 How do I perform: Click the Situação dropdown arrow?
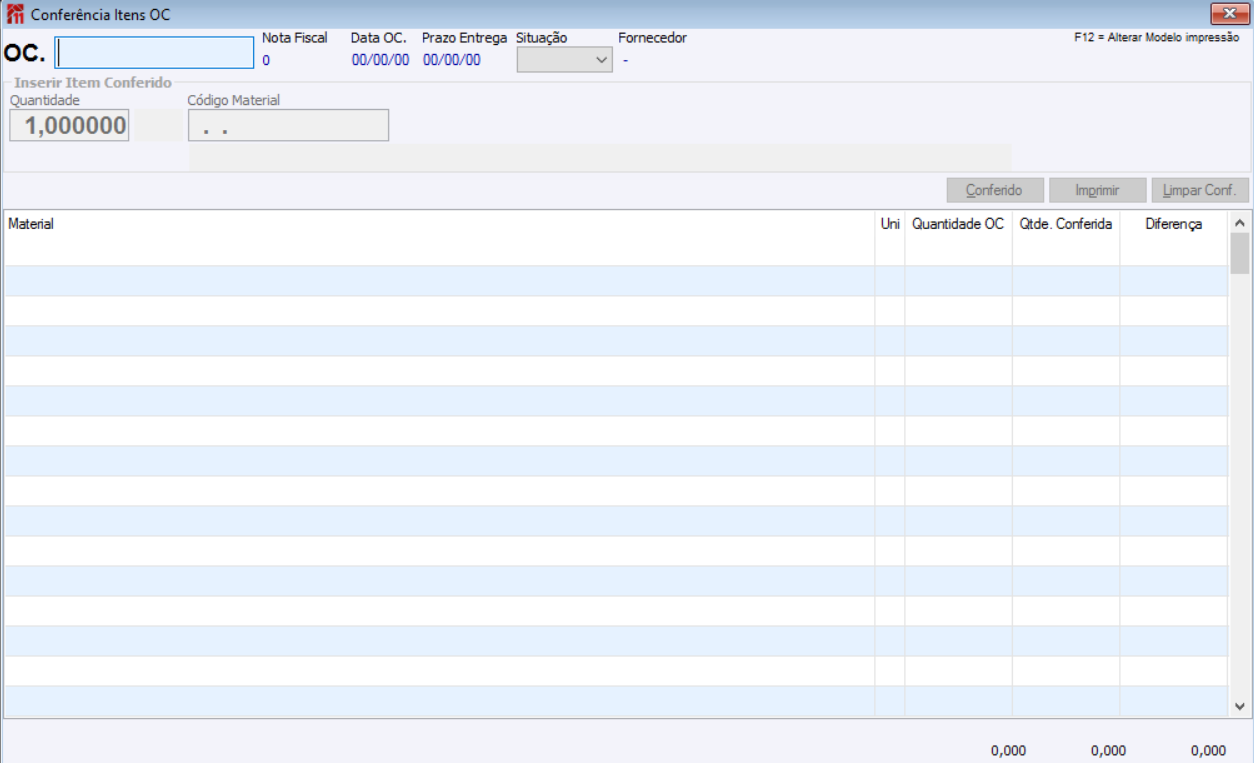[601, 60]
